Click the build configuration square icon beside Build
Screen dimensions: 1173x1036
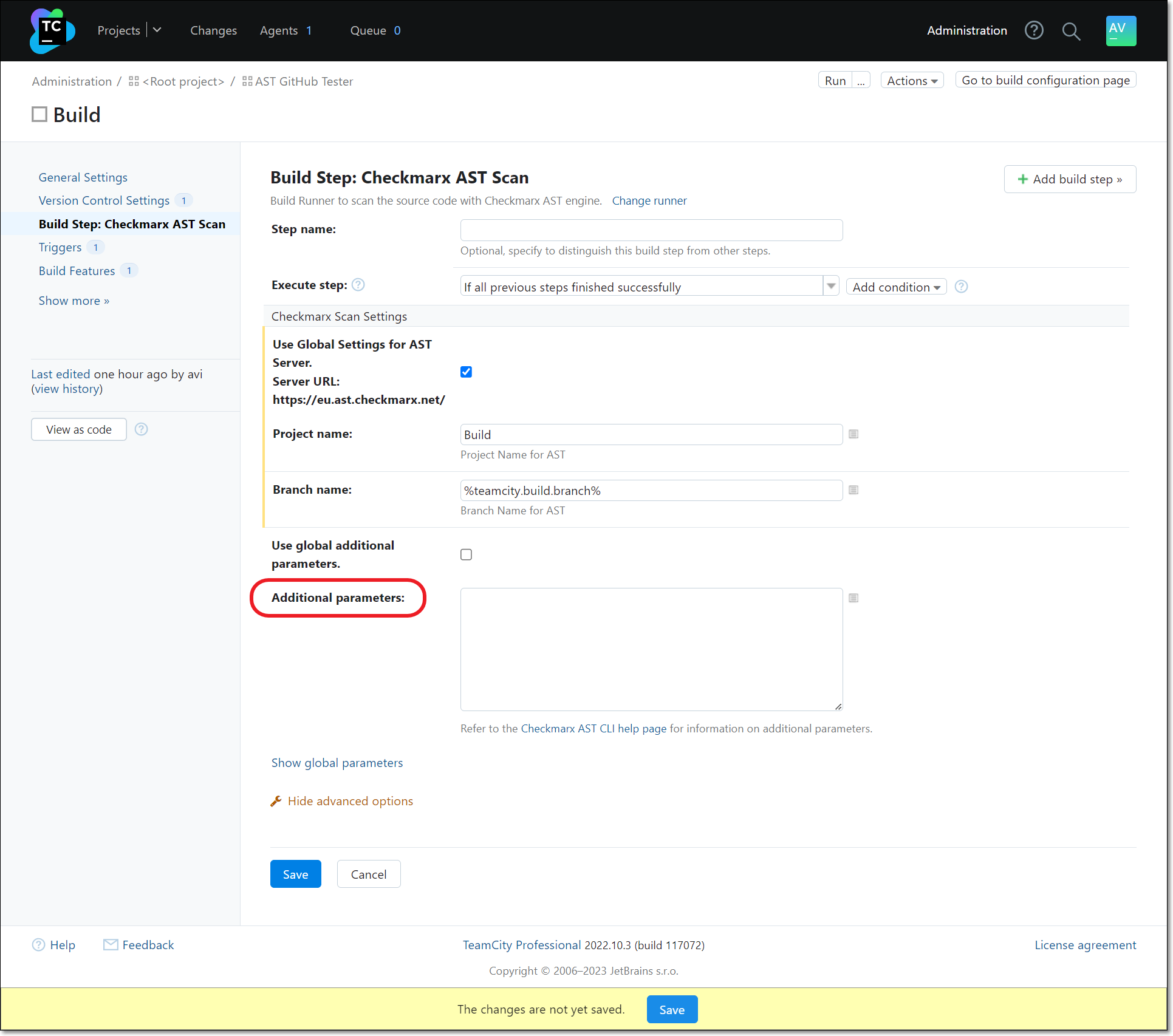pyautogui.click(x=39, y=114)
